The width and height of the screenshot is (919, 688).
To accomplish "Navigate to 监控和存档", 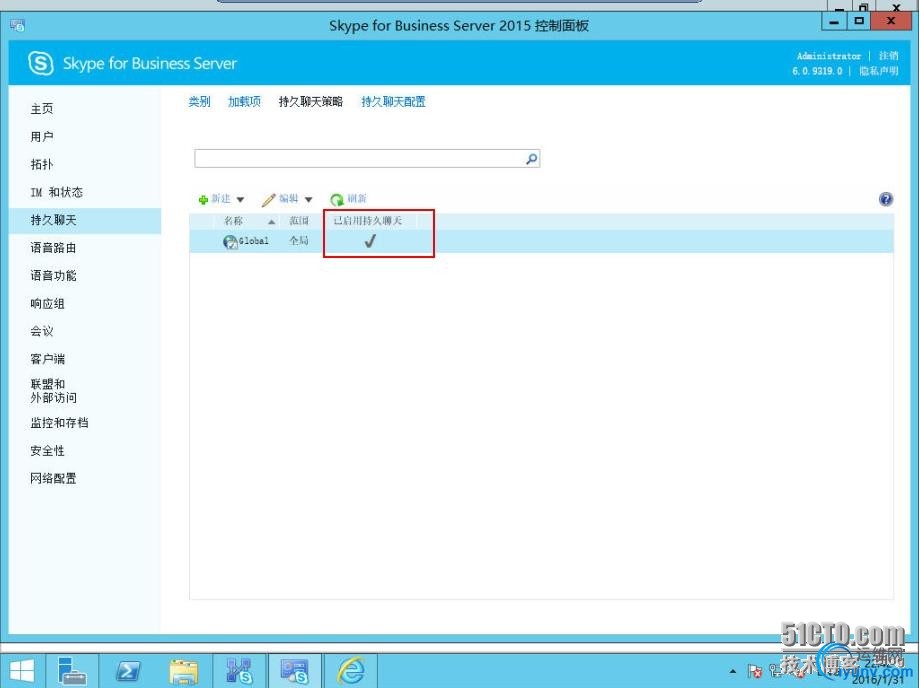I will [59, 423].
